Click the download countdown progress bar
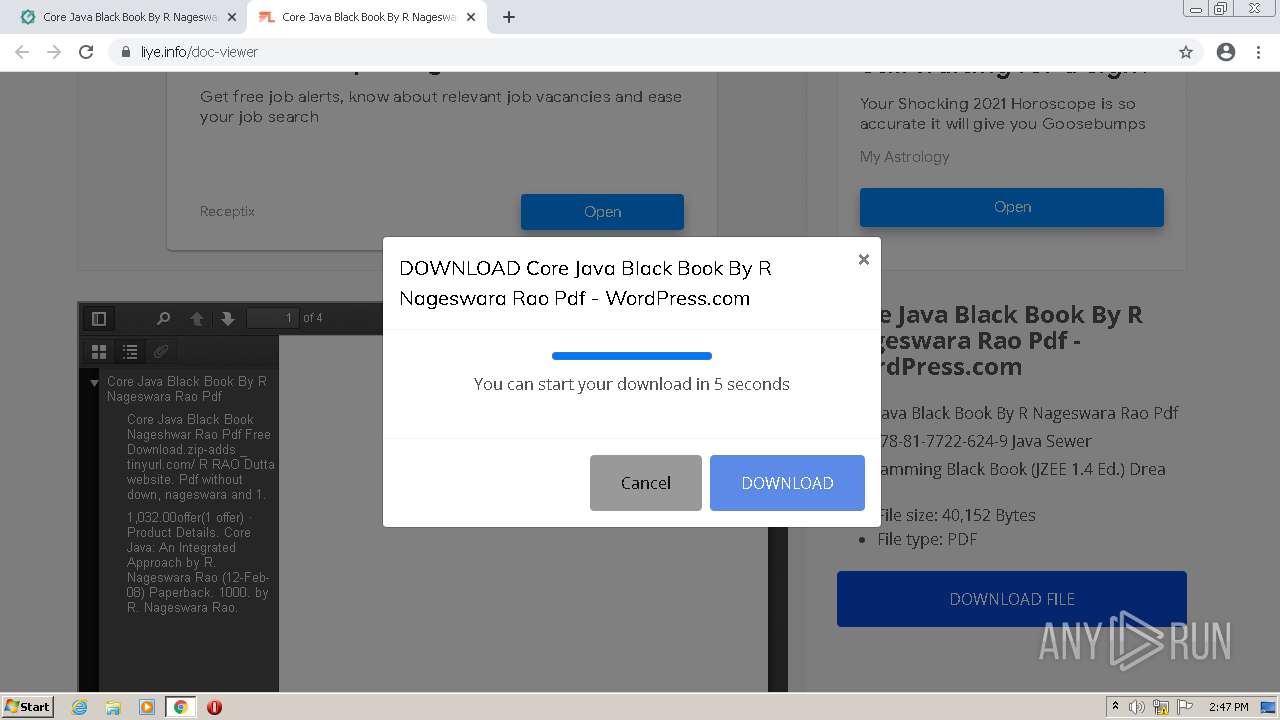 click(x=632, y=356)
